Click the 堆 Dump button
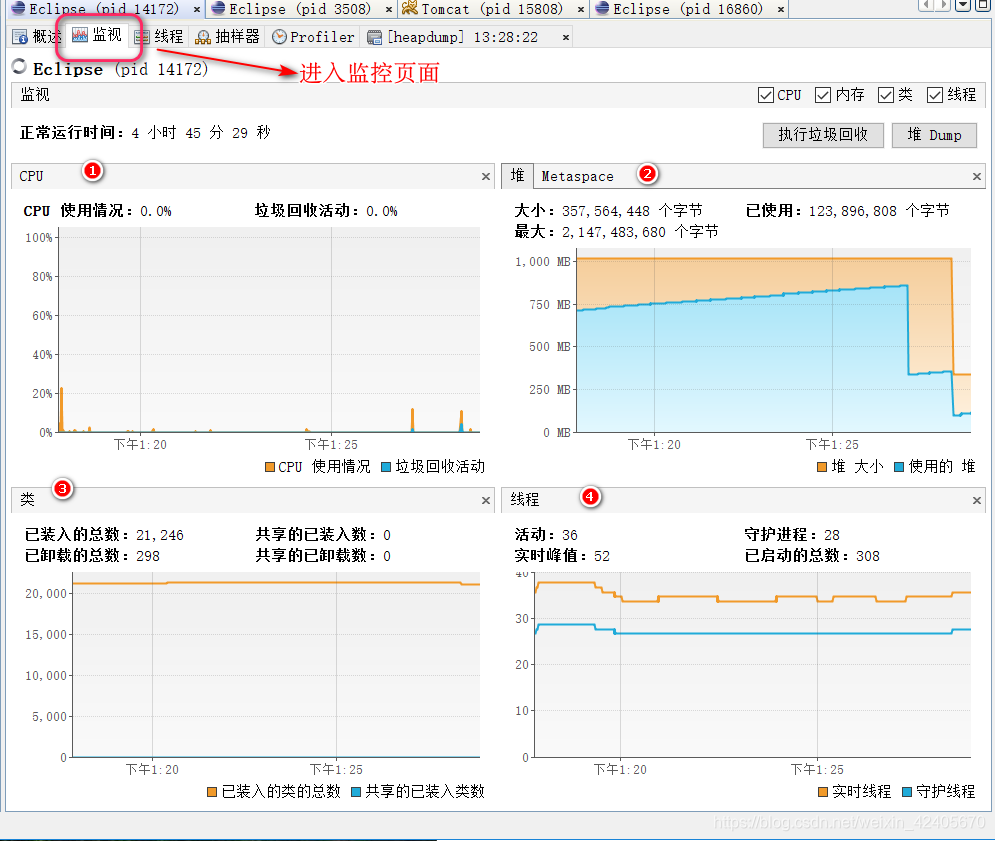This screenshot has height=841, width=995. click(933, 135)
